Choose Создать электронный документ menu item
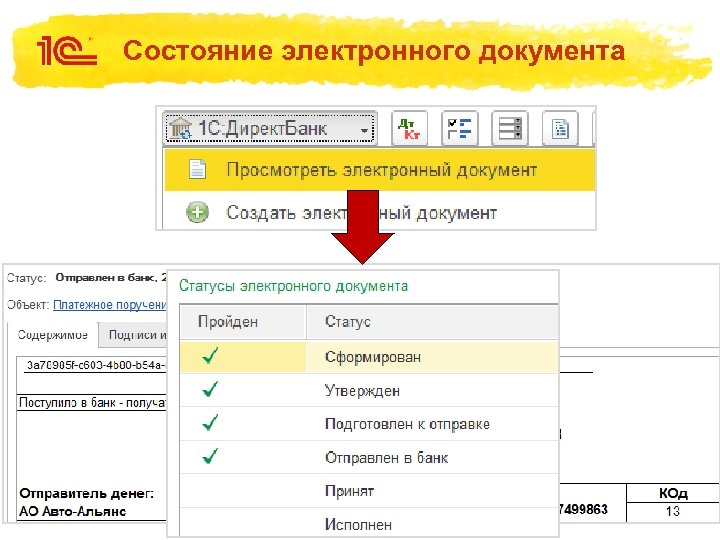 coord(380,213)
